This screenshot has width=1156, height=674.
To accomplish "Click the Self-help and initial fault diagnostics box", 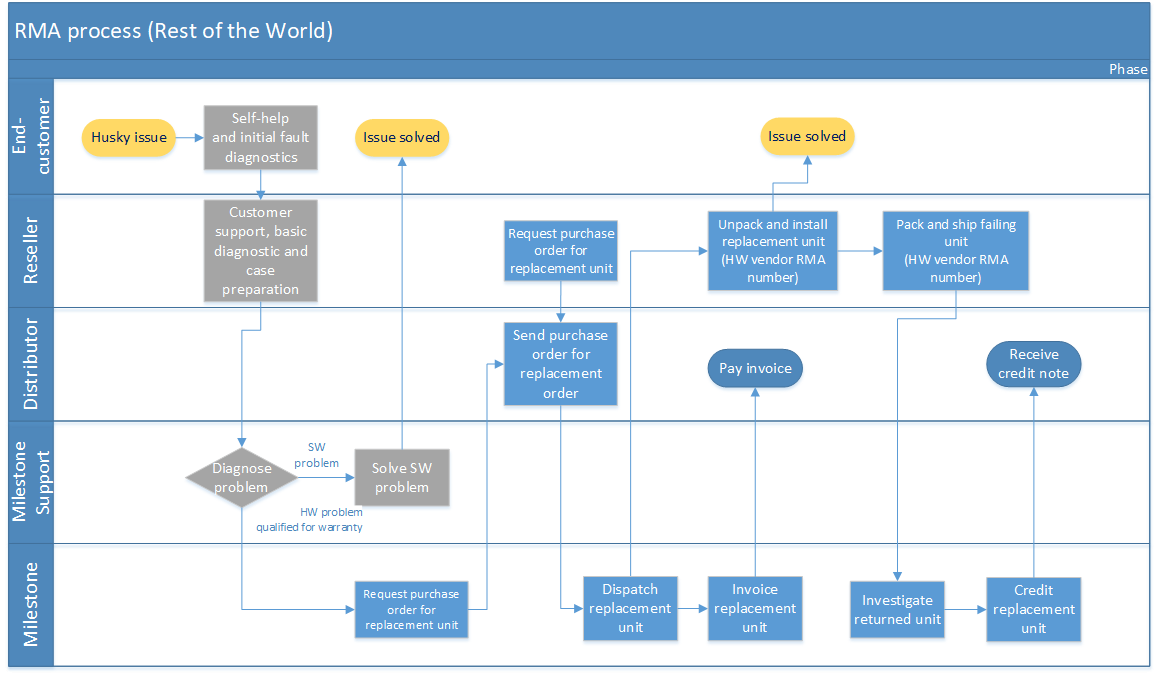I will [x=260, y=137].
